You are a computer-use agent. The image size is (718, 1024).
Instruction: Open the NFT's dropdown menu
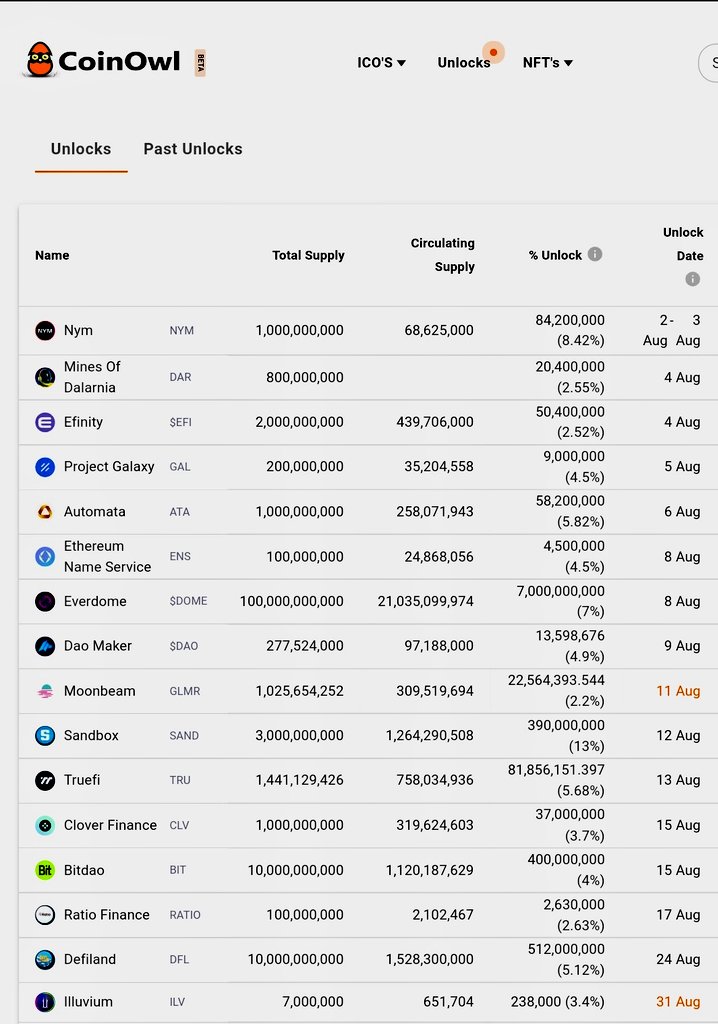click(x=547, y=63)
